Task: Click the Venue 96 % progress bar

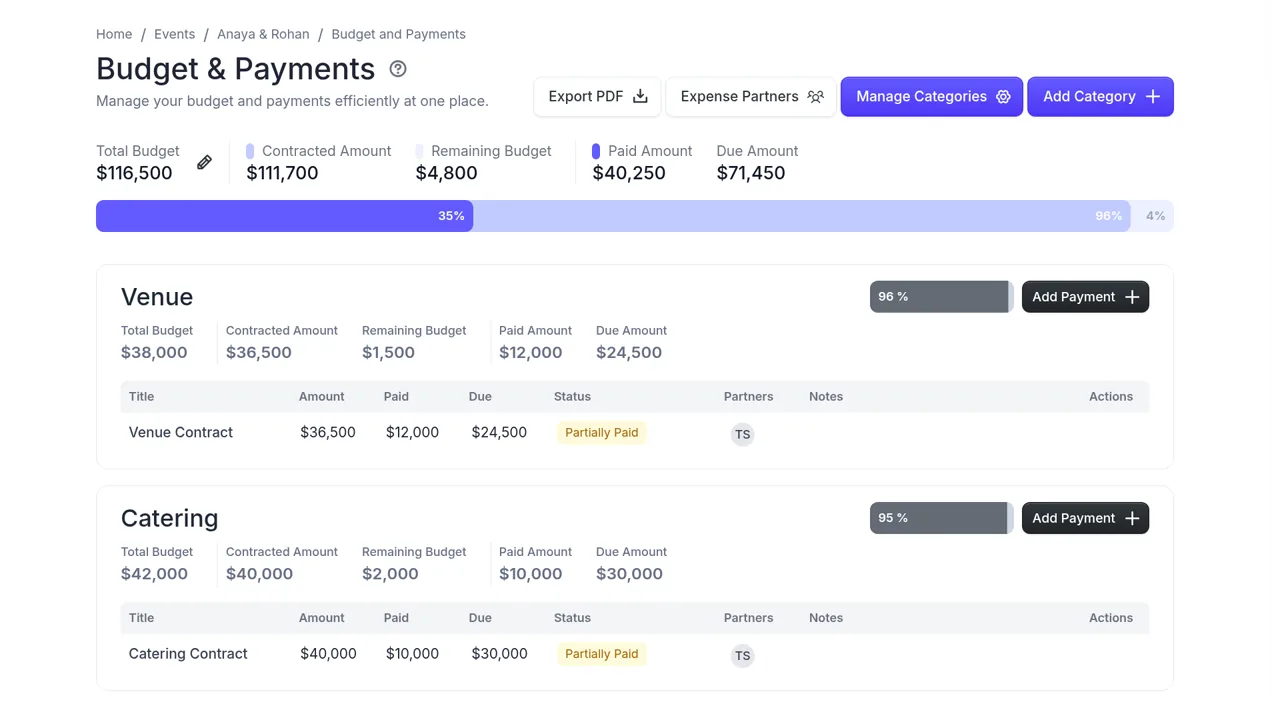Action: [941, 297]
